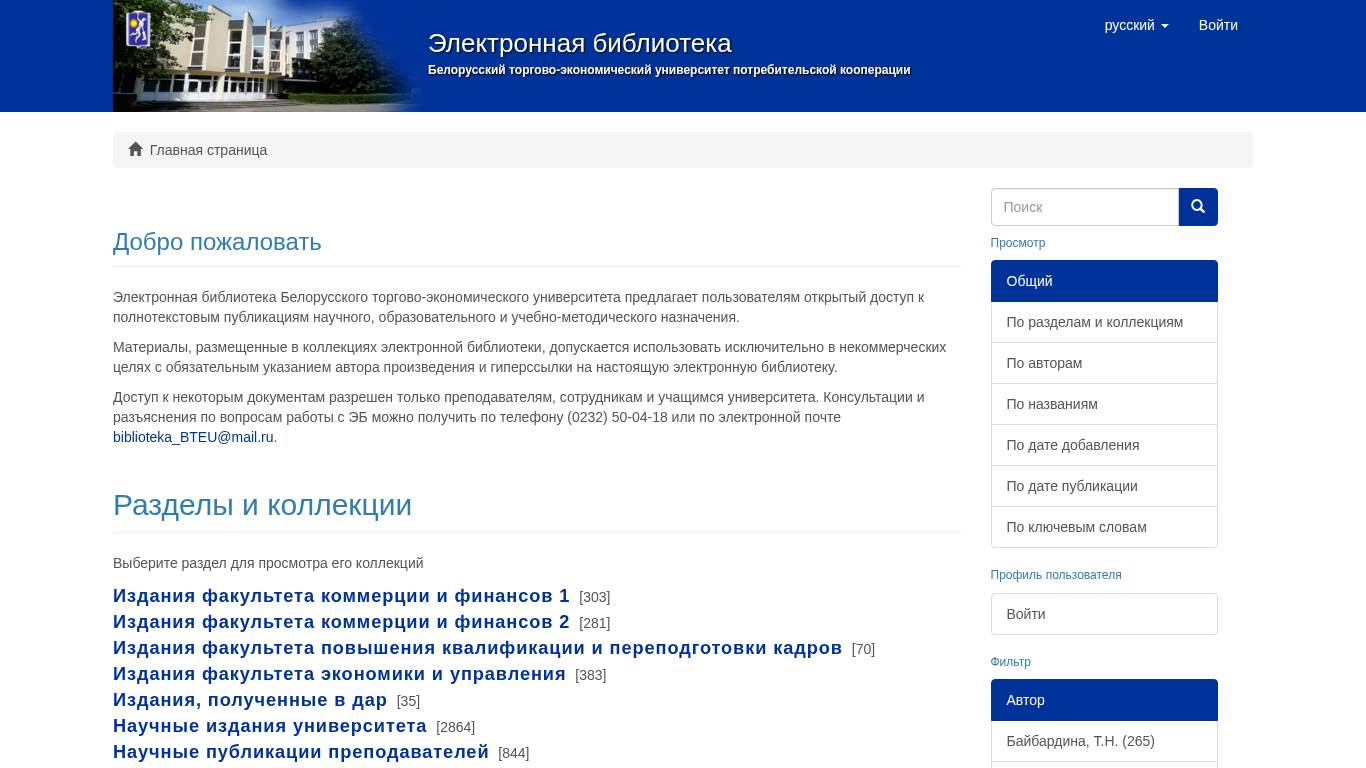Open the русский language dropdown
The image size is (1366, 768).
[x=1135, y=25]
